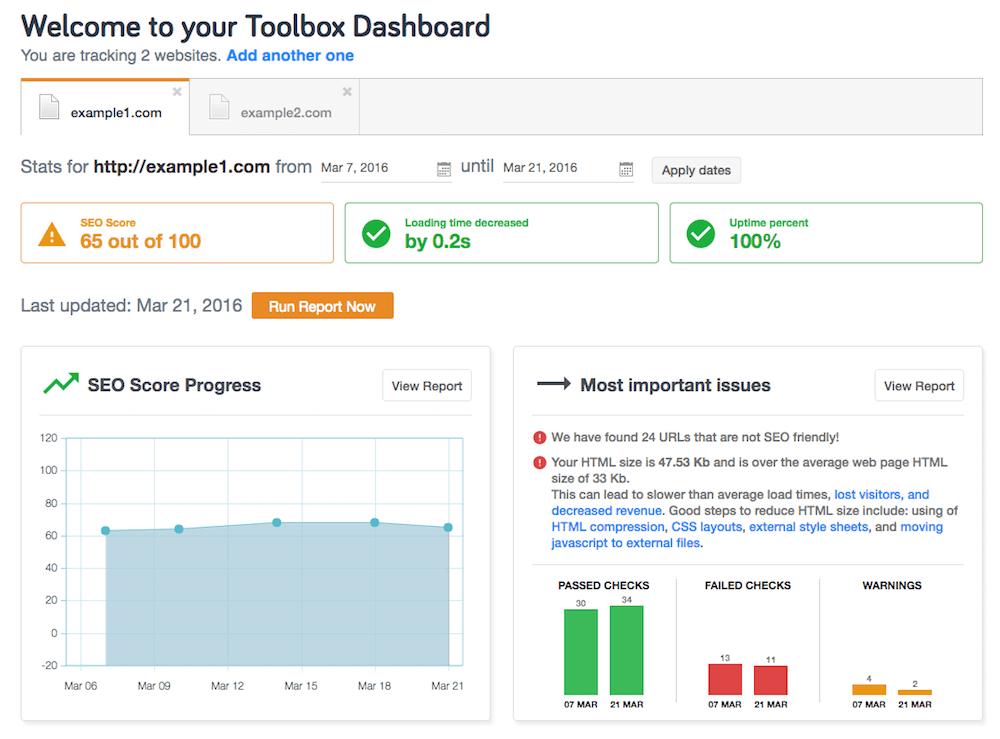Switch to the example2.com tab
This screenshot has height=739, width=1000.
(x=288, y=112)
